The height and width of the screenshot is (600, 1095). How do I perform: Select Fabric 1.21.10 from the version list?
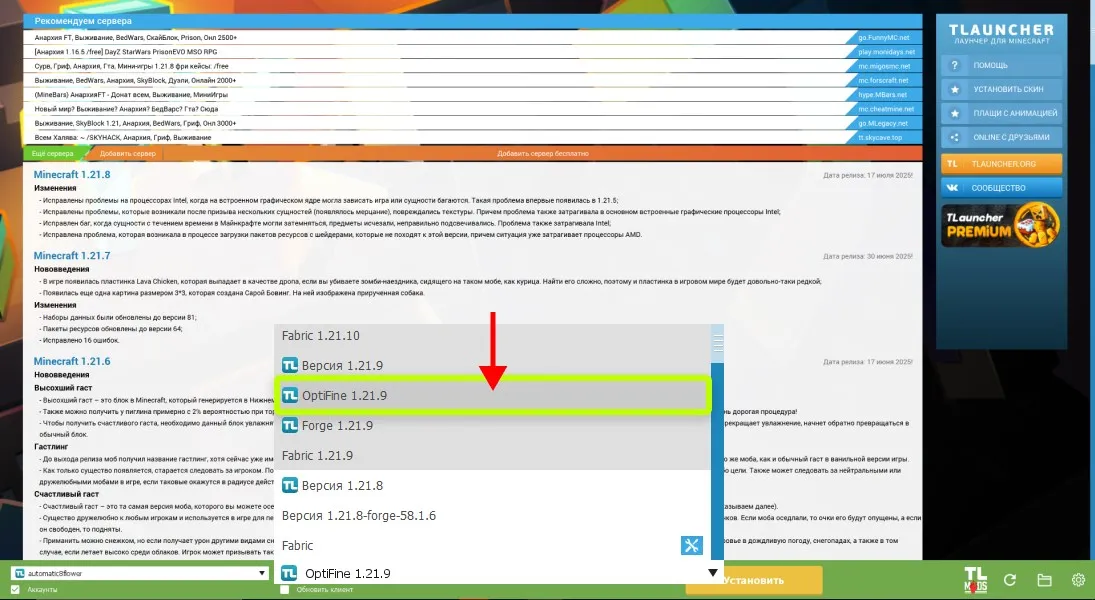[492, 335]
